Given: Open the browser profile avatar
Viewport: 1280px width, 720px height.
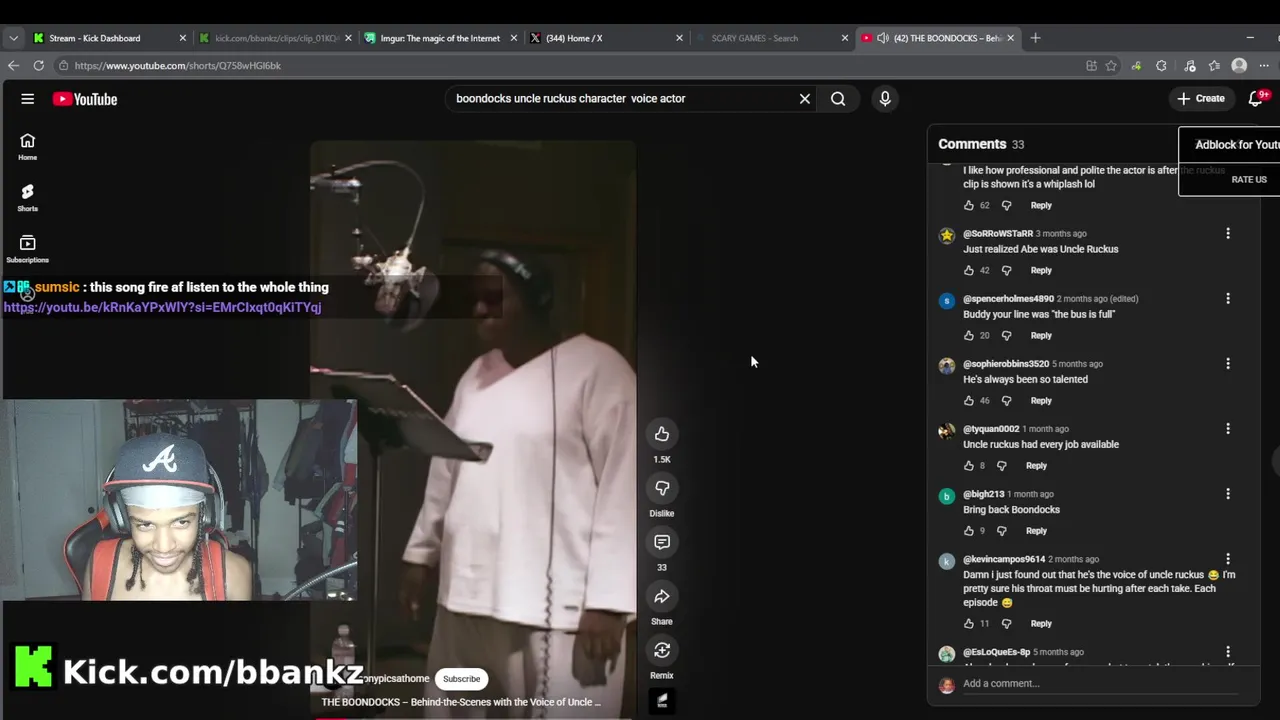Looking at the screenshot, I should coord(1239,66).
